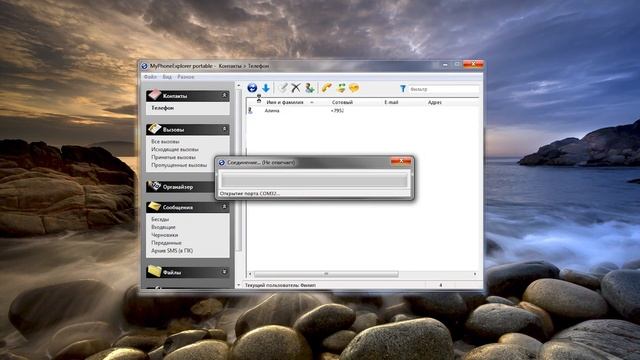Click the Фильтр search input field
The image size is (640, 360).
[x=443, y=89]
